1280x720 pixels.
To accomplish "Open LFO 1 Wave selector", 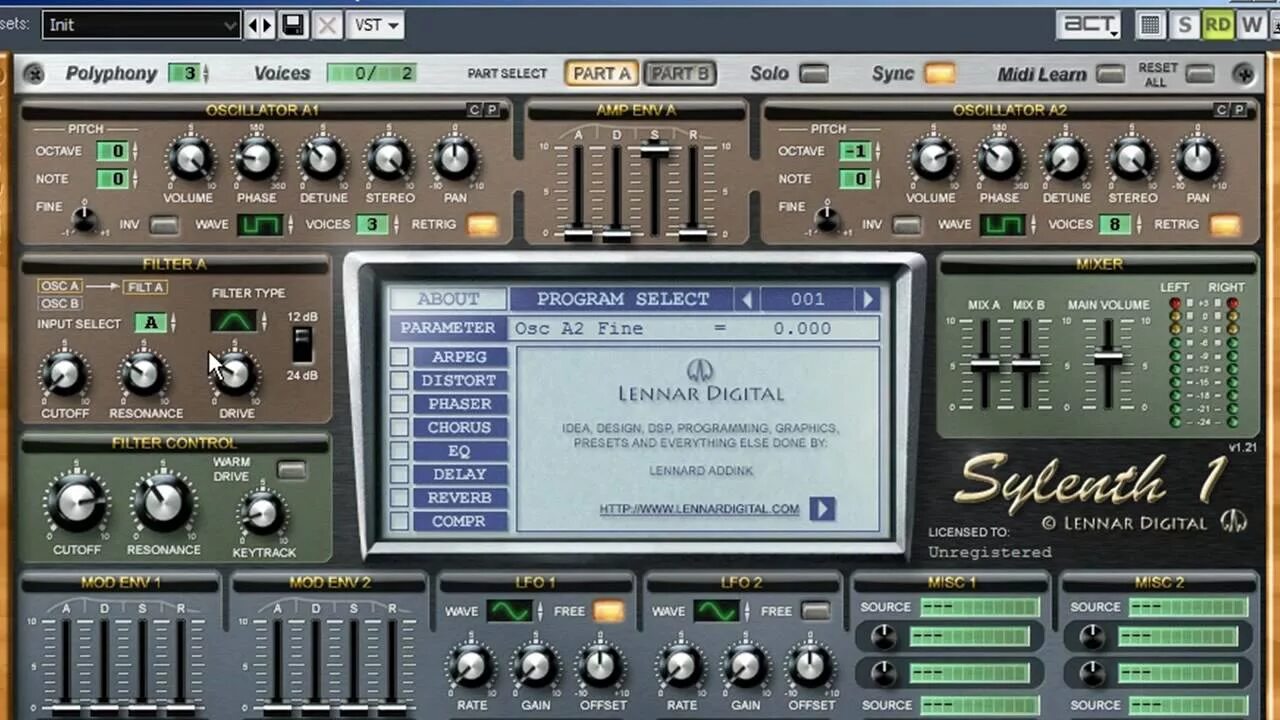I will [x=510, y=611].
